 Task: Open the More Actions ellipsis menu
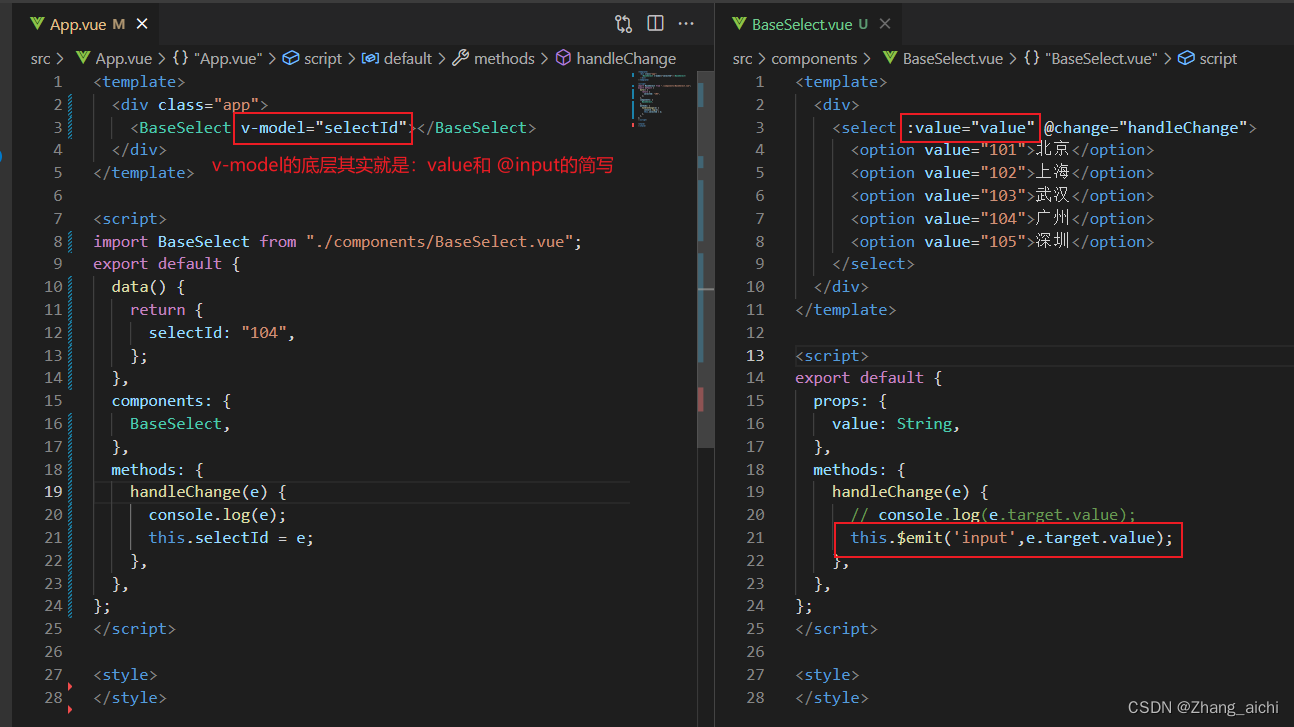[686, 23]
